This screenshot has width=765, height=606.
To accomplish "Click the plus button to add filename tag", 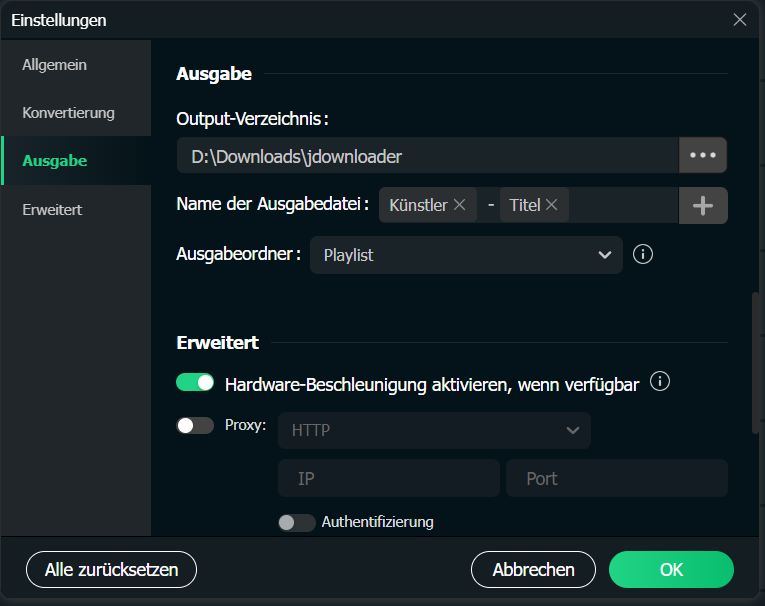I will point(703,205).
